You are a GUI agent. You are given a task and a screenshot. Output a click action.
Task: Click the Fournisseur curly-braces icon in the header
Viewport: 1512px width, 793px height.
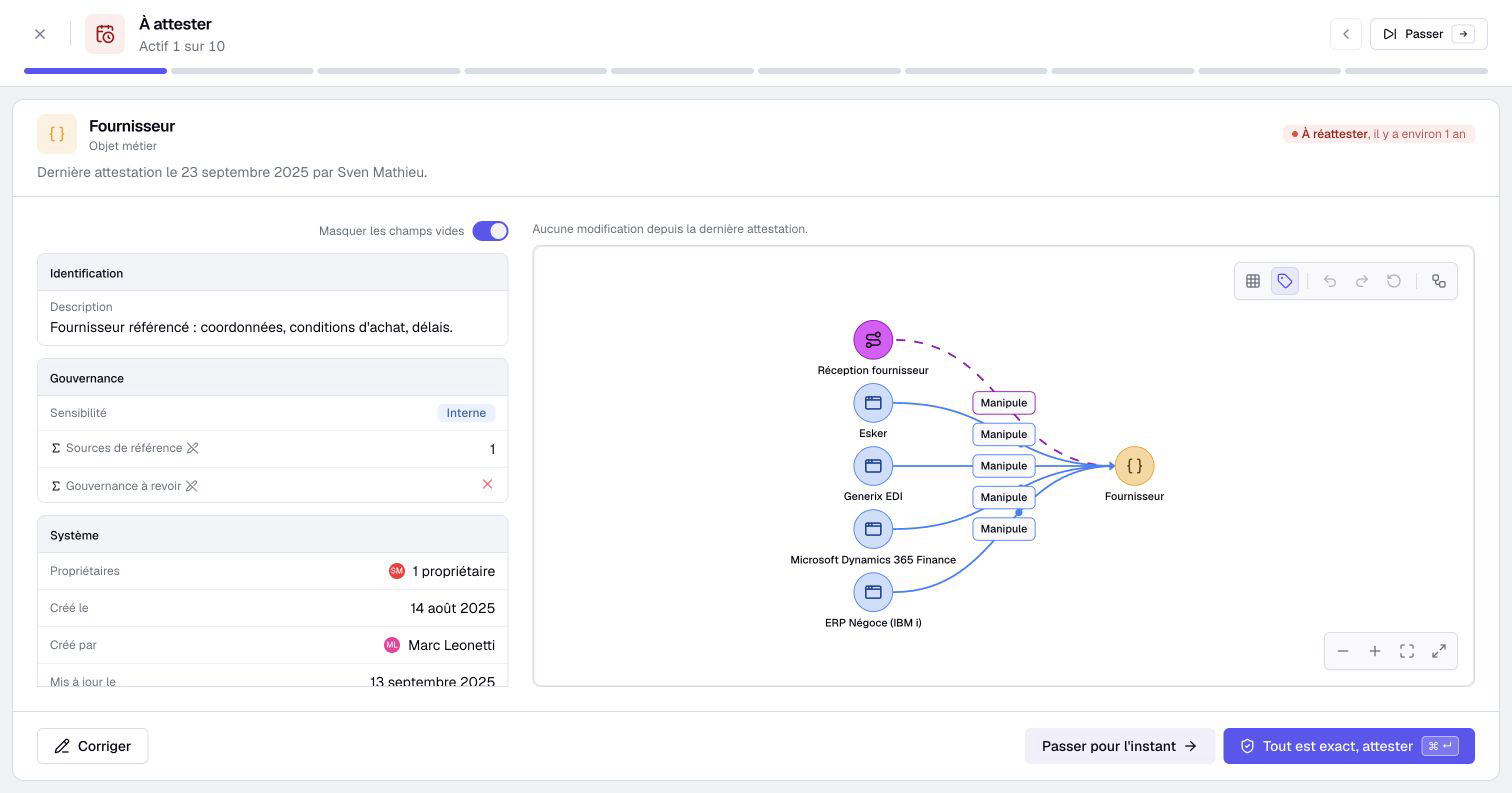[57, 134]
